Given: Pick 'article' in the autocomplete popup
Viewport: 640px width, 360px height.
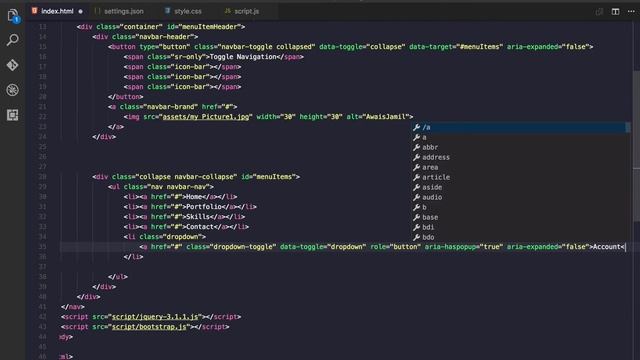Looking at the screenshot, I should (520, 177).
